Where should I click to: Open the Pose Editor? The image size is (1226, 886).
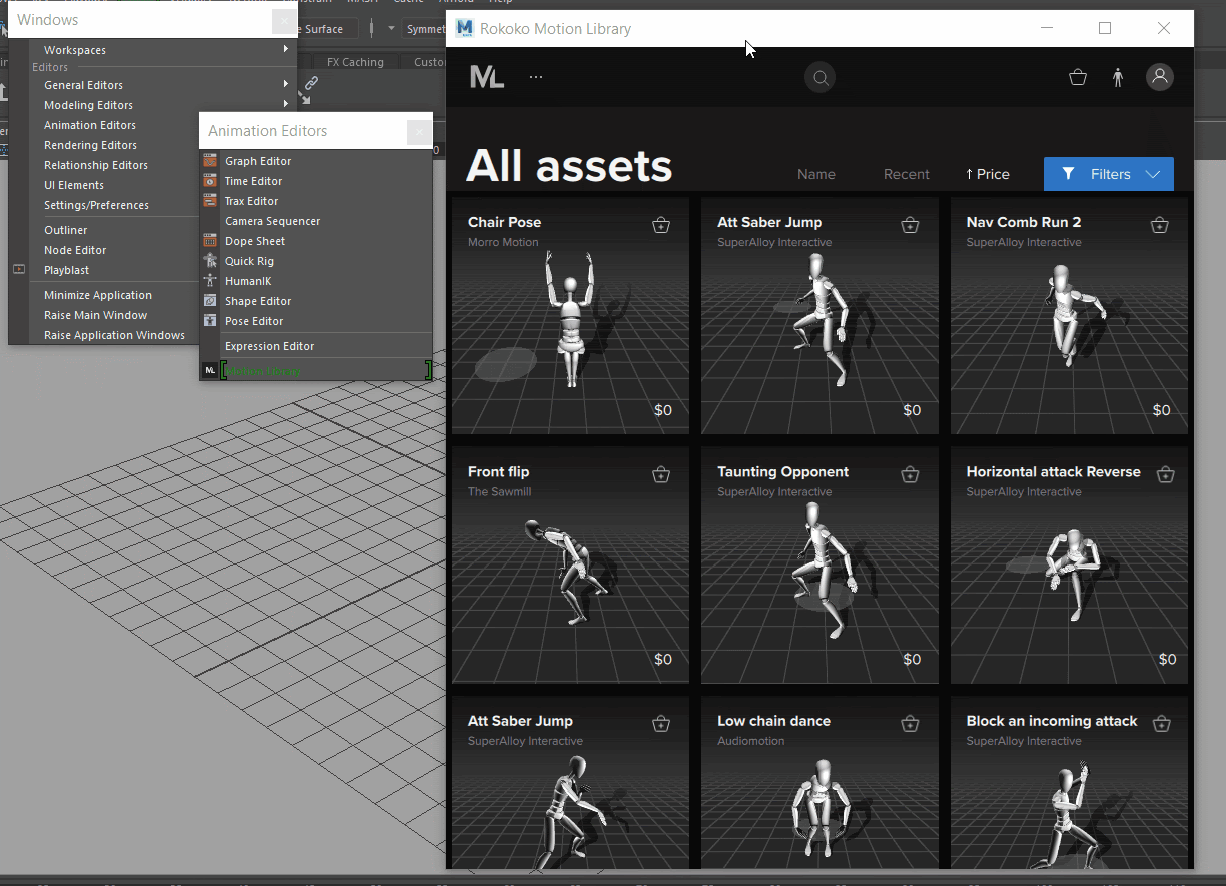[x=254, y=321]
